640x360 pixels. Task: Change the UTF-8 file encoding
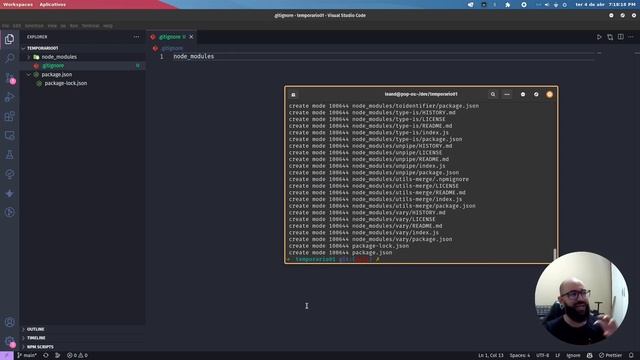coord(542,356)
